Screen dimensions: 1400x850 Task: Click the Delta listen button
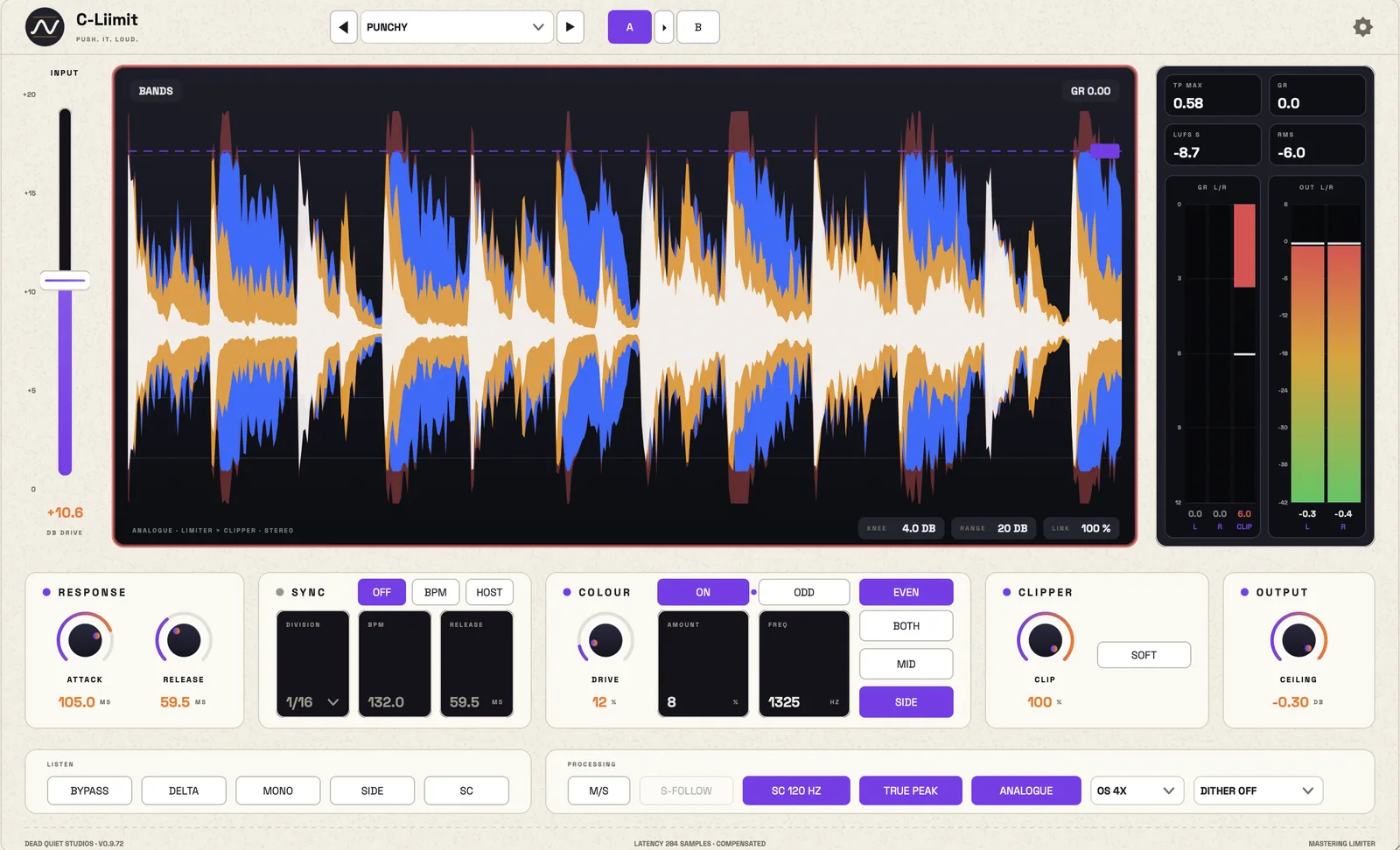tap(184, 791)
